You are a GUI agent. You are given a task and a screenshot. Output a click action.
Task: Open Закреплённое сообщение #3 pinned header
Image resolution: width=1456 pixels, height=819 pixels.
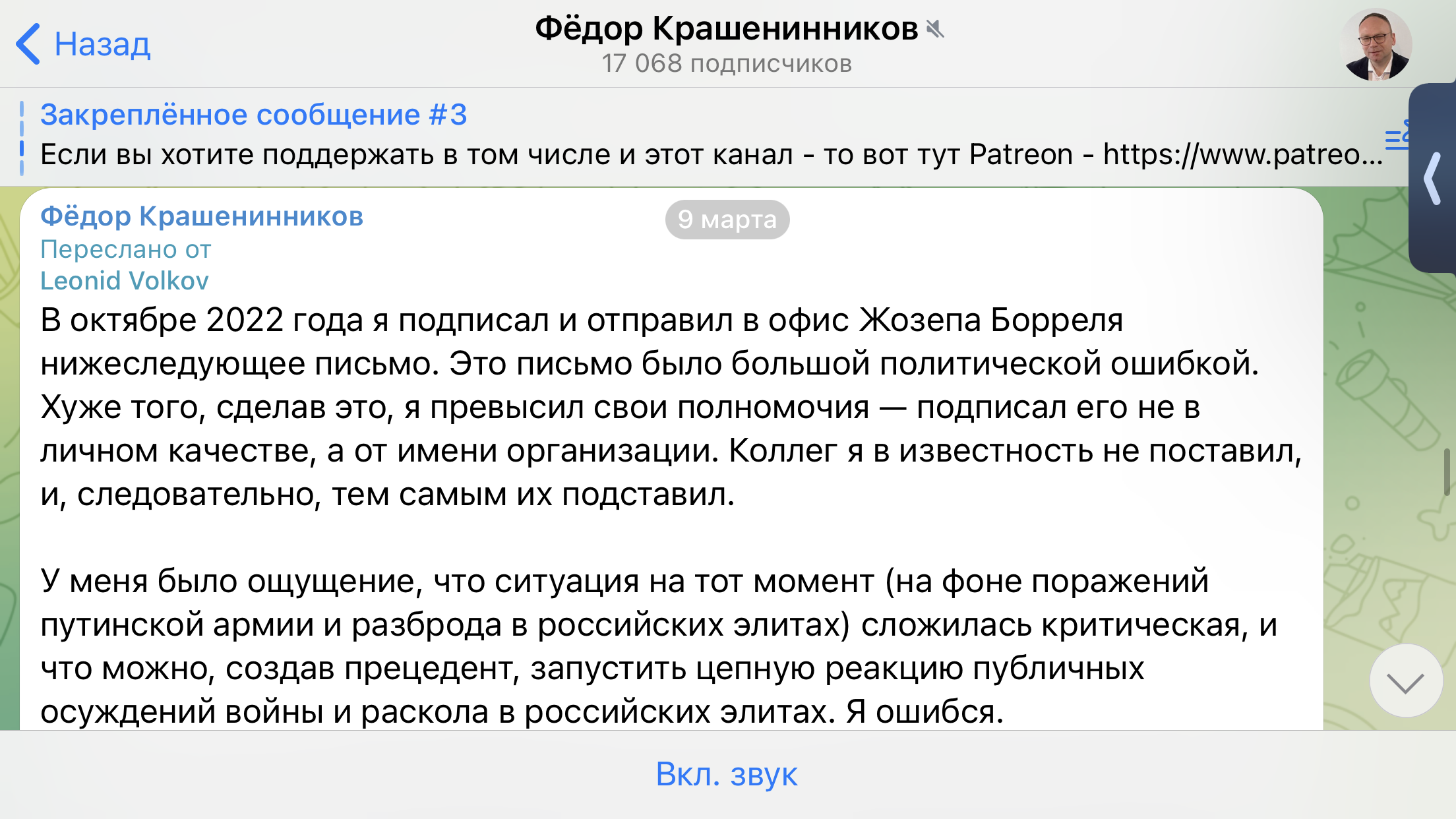pyautogui.click(x=254, y=115)
